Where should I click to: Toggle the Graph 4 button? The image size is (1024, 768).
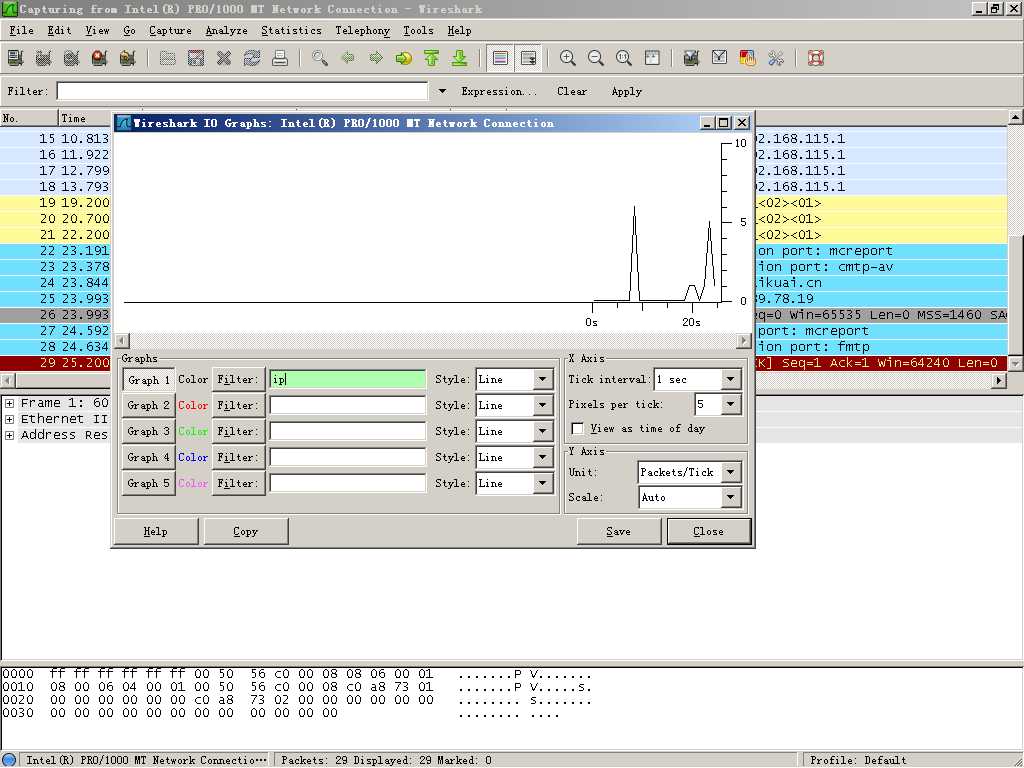[149, 457]
